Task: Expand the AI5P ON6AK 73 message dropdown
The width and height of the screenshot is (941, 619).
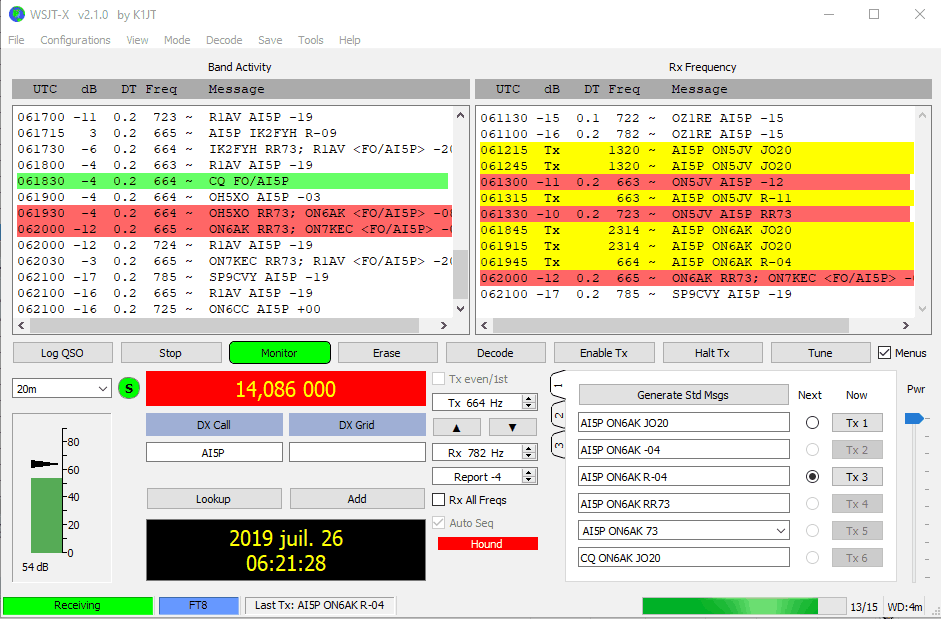Action: 780,531
